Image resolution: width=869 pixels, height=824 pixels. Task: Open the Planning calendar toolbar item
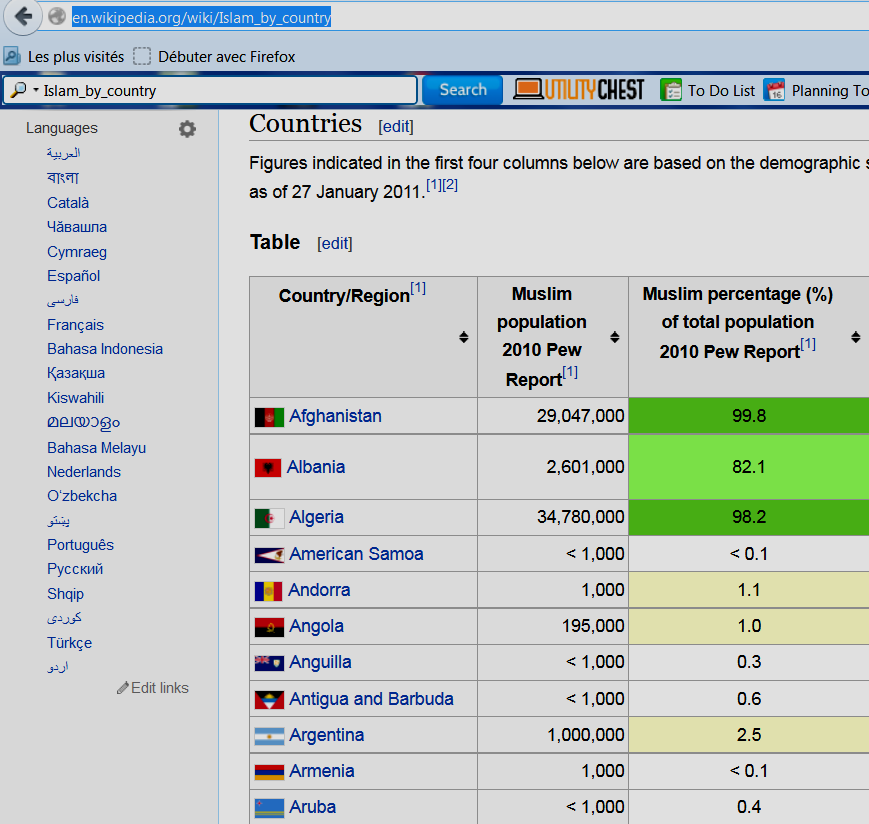point(815,91)
